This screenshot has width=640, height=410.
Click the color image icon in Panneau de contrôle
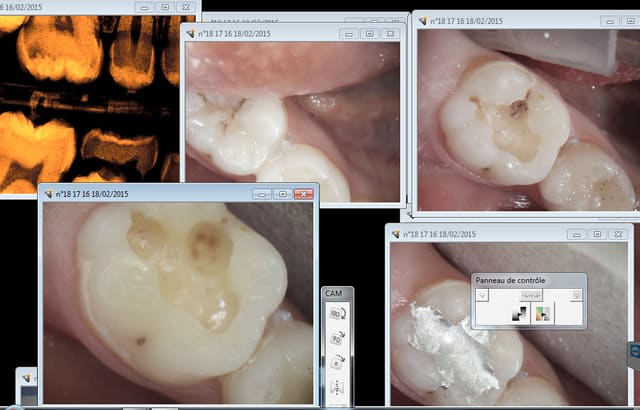click(x=543, y=314)
